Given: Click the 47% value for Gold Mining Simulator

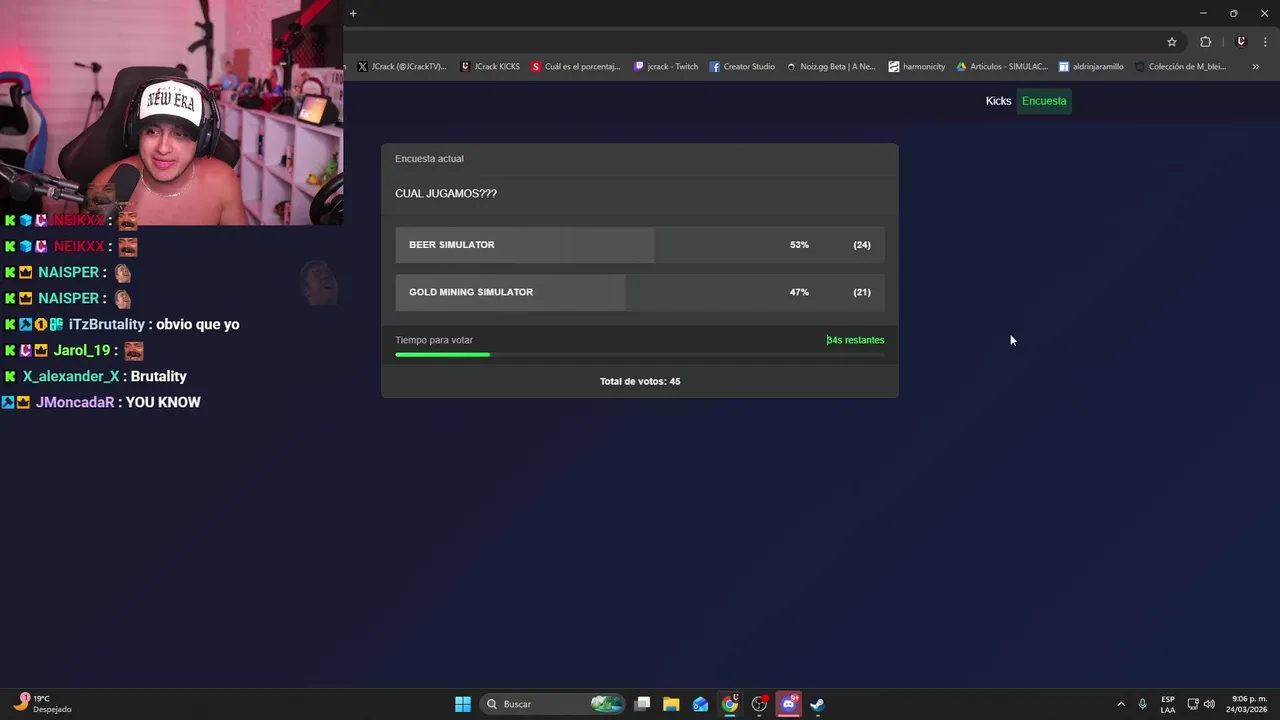Looking at the screenshot, I should (x=799, y=292).
